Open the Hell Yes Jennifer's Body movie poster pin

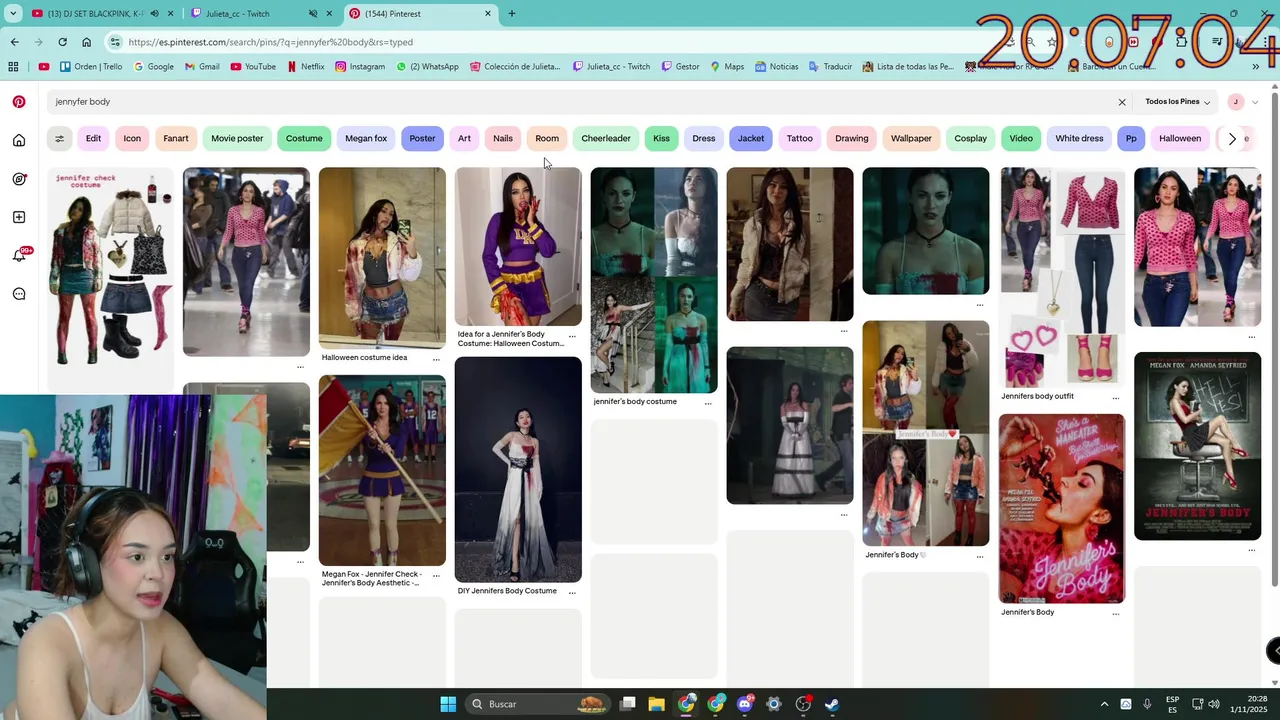[1197, 446]
